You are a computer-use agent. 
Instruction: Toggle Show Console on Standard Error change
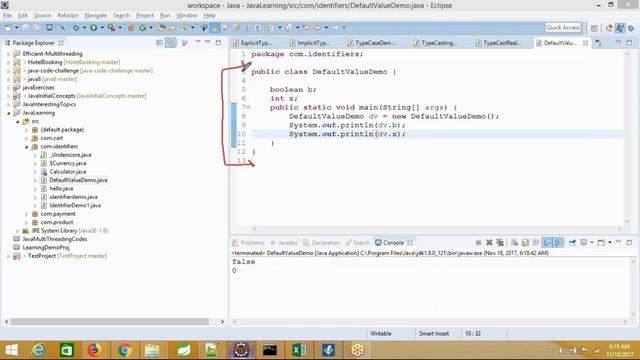pyautogui.click(x=558, y=242)
